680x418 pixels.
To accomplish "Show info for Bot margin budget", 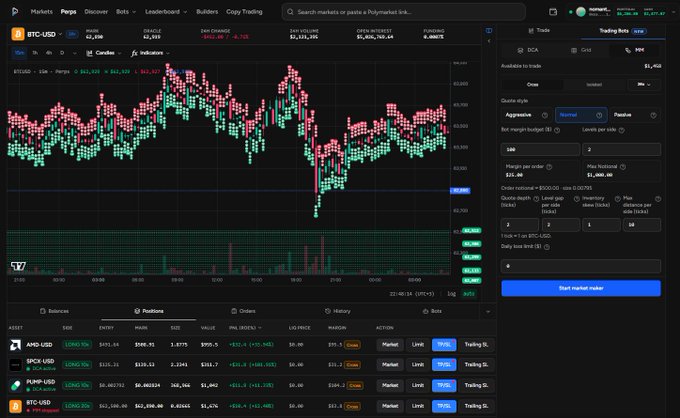I will [557, 130].
